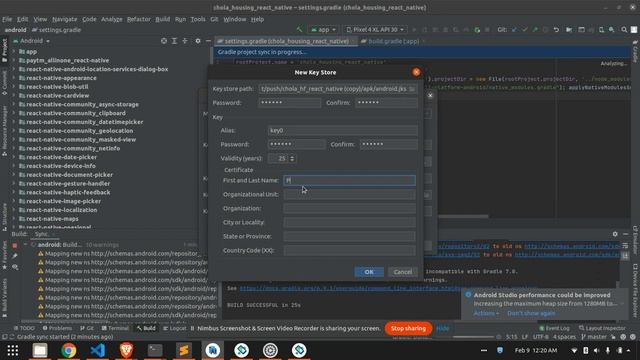640x360 pixels.
Task: Click the Git commit checkmark icon
Action: point(524,30)
